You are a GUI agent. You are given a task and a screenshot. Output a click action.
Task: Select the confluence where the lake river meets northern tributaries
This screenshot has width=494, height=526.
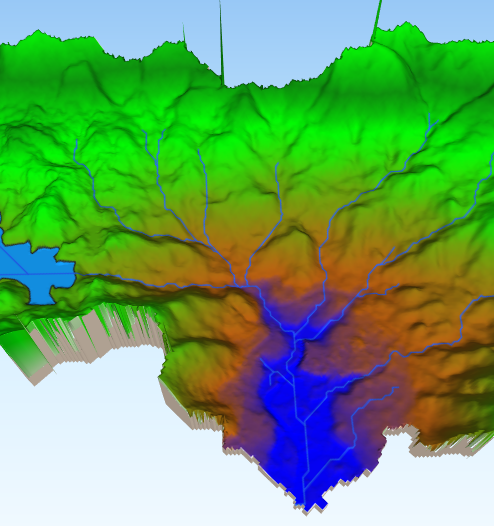(242, 286)
